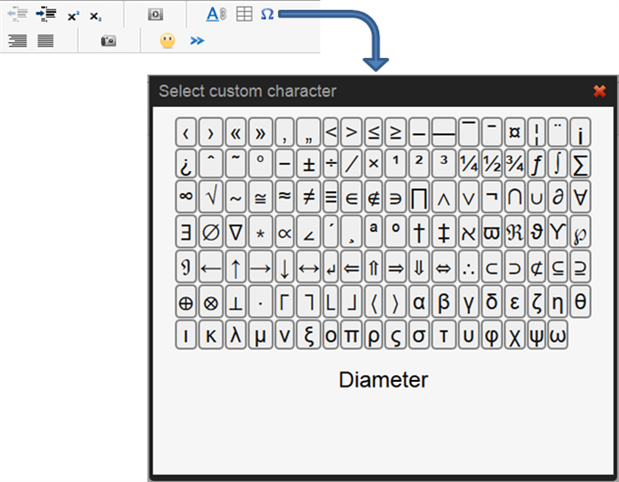Select the lowercase omega character
Screen dimensions: 619x482
coord(558,334)
